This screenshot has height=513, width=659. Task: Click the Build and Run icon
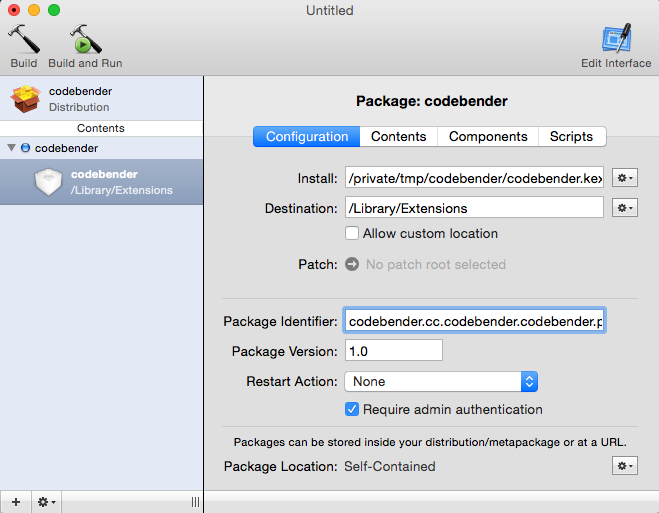(85, 39)
